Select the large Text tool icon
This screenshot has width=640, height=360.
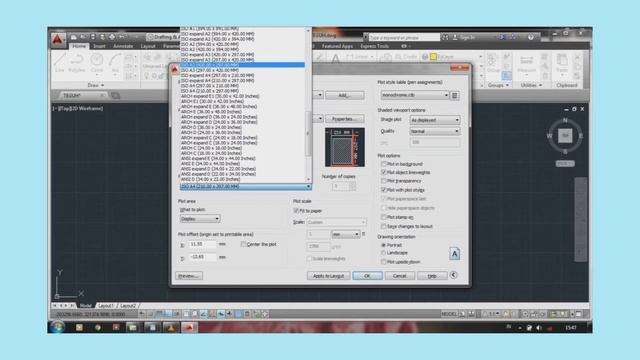tap(335, 59)
